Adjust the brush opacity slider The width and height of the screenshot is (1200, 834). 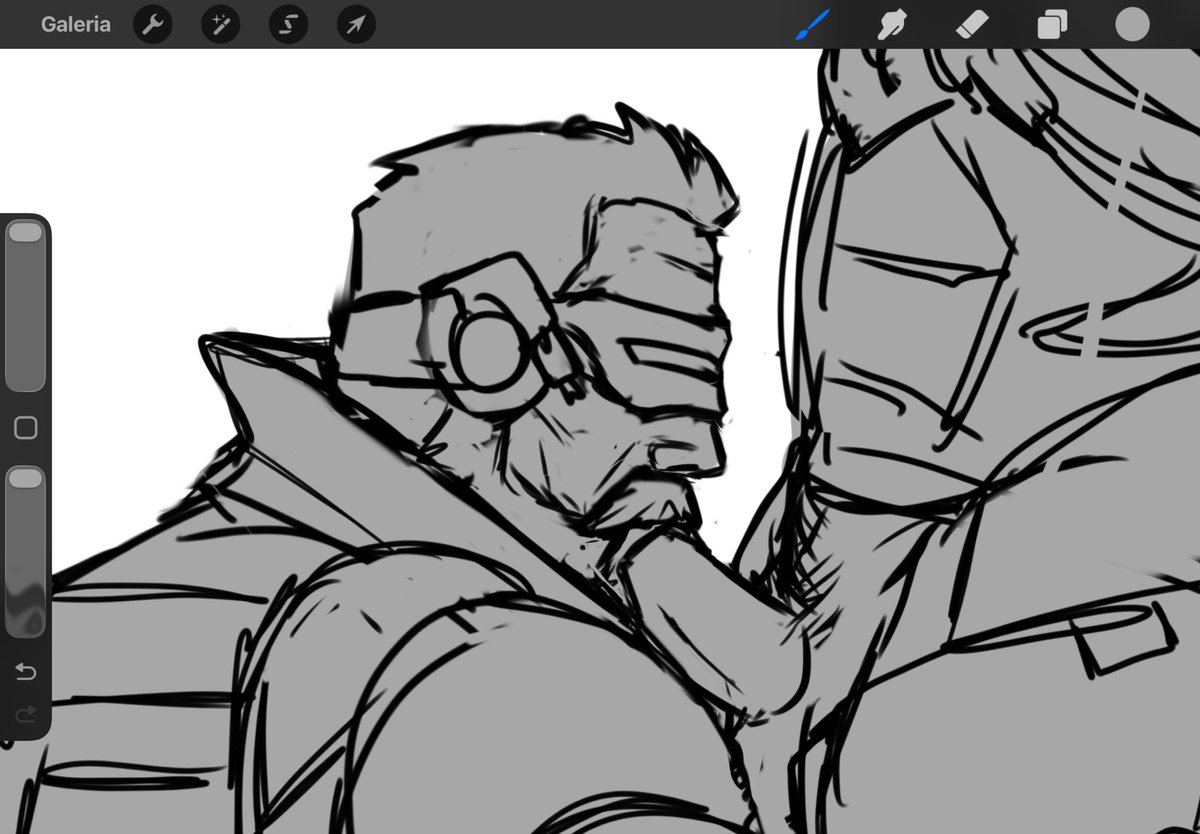pos(25,552)
